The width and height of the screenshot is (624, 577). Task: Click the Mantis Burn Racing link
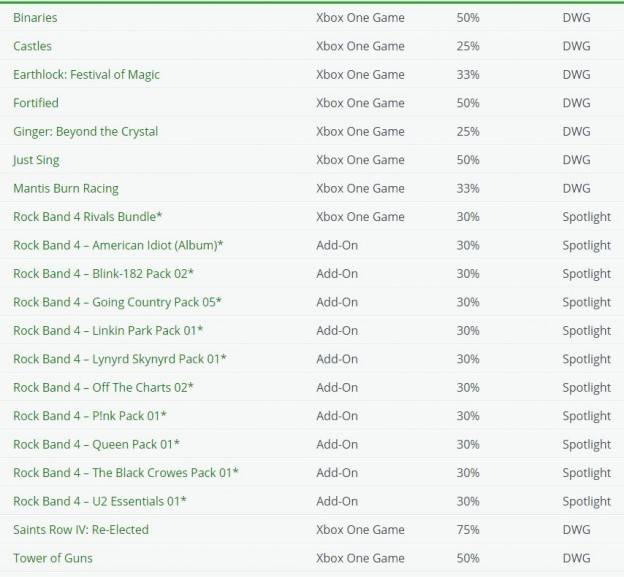(66, 188)
